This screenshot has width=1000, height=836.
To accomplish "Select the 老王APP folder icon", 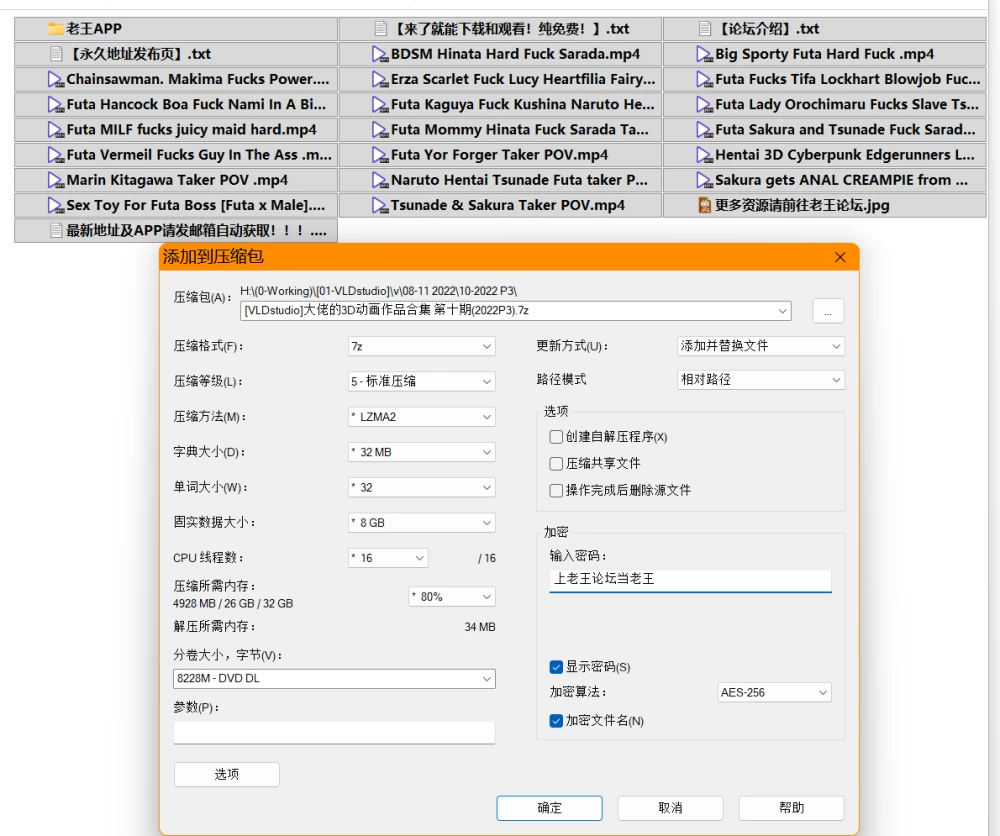I will pos(55,29).
